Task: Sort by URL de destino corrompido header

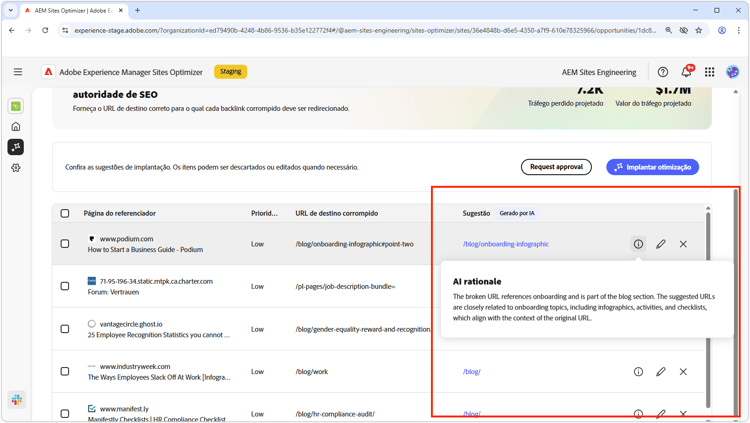Action: coord(337,213)
